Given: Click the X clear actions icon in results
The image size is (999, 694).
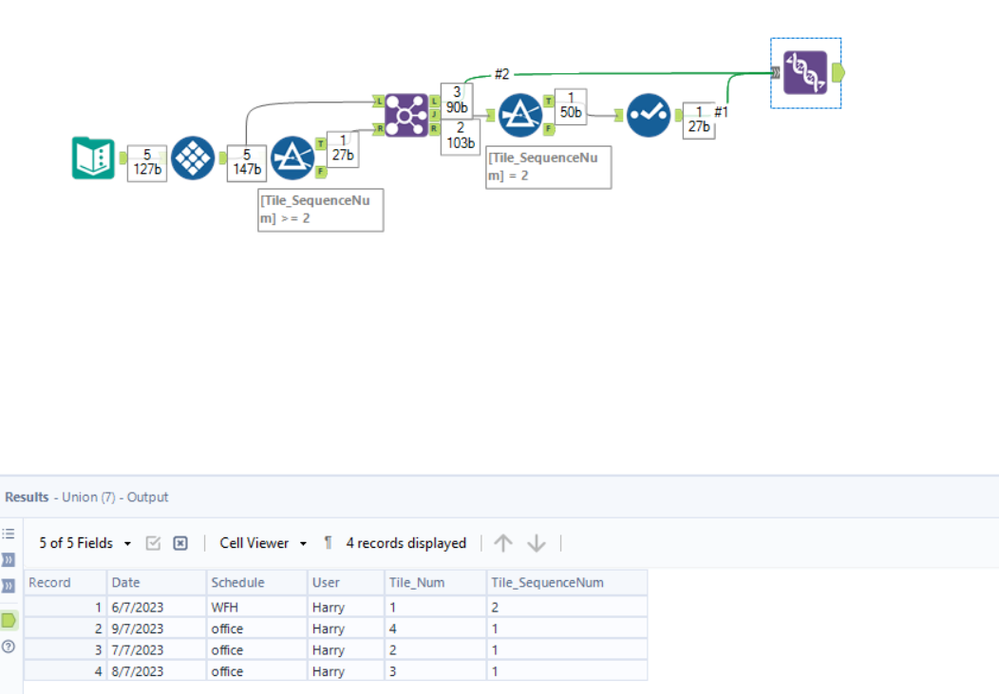Looking at the screenshot, I should tap(180, 543).
